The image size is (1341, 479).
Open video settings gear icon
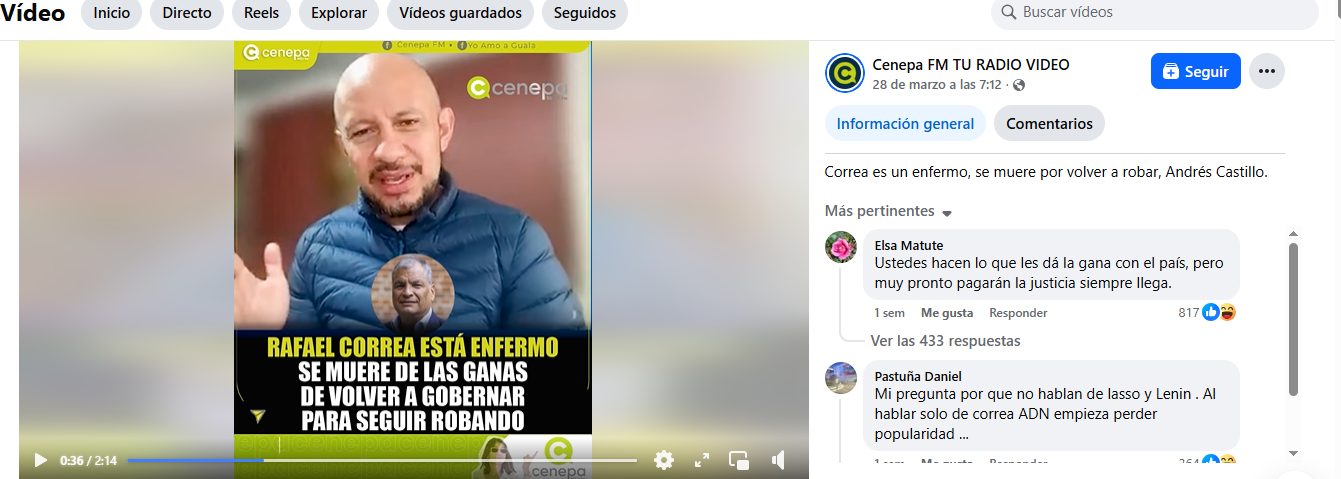click(x=664, y=460)
